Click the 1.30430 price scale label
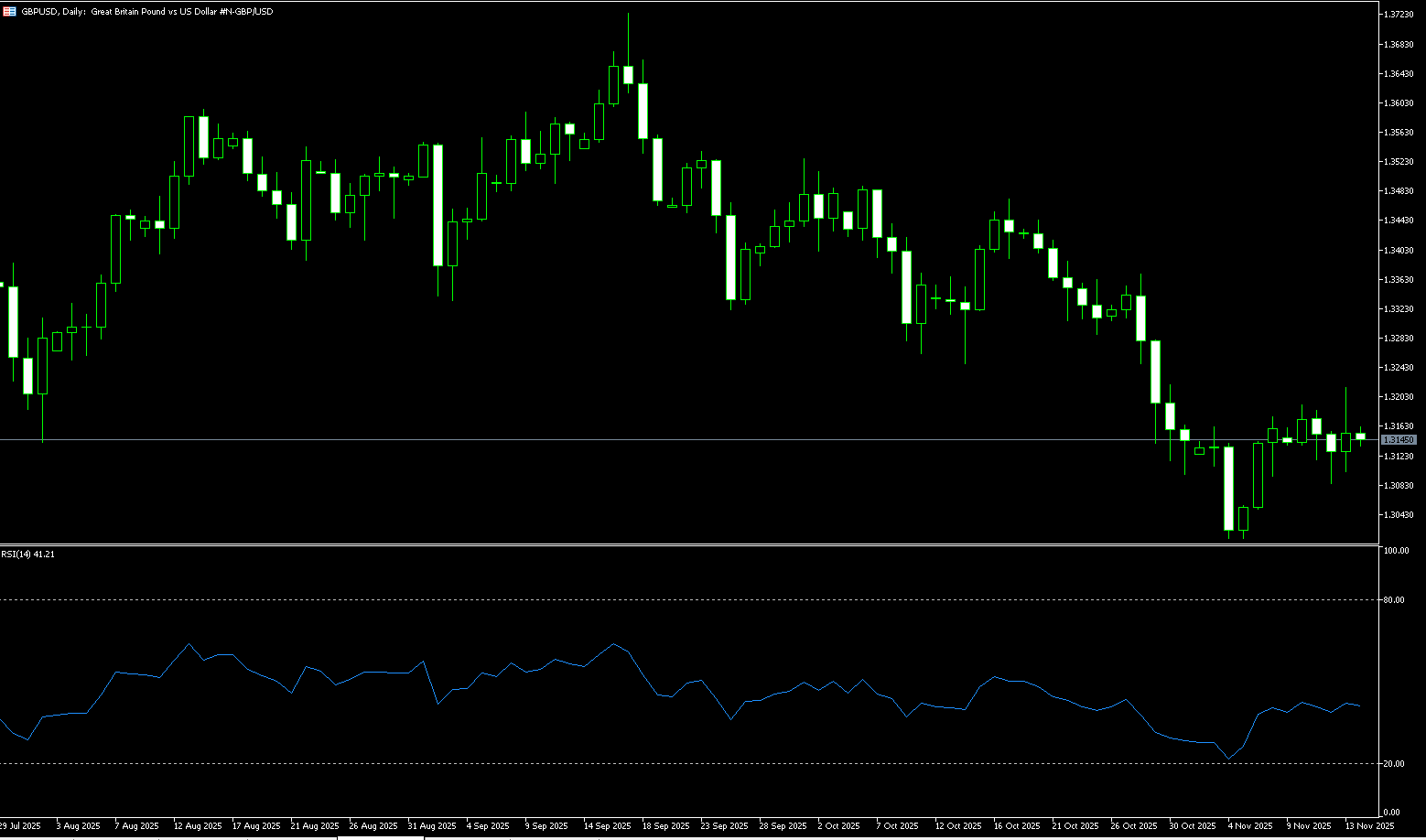 tap(1399, 515)
